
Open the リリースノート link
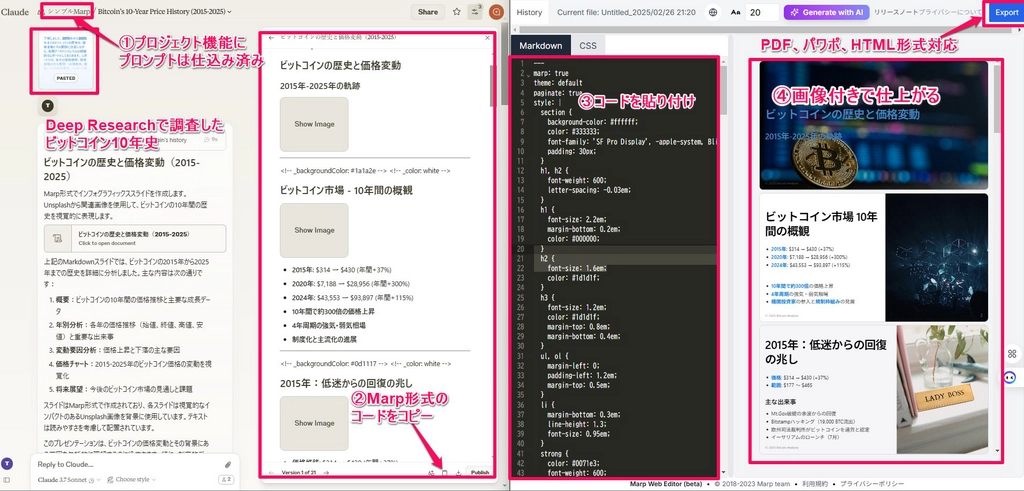pos(896,12)
